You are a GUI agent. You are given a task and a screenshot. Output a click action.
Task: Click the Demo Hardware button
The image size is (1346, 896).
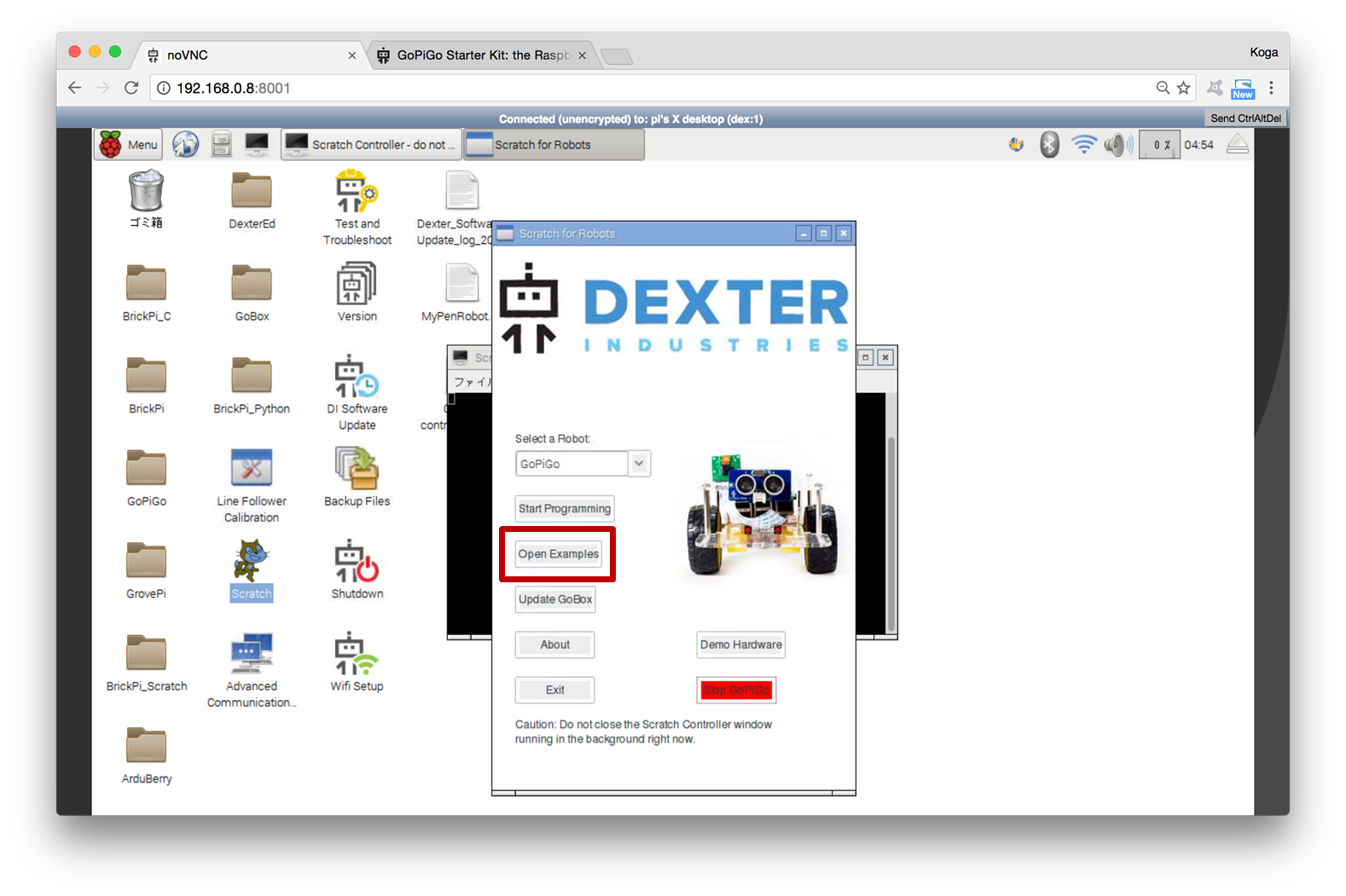[x=740, y=645]
